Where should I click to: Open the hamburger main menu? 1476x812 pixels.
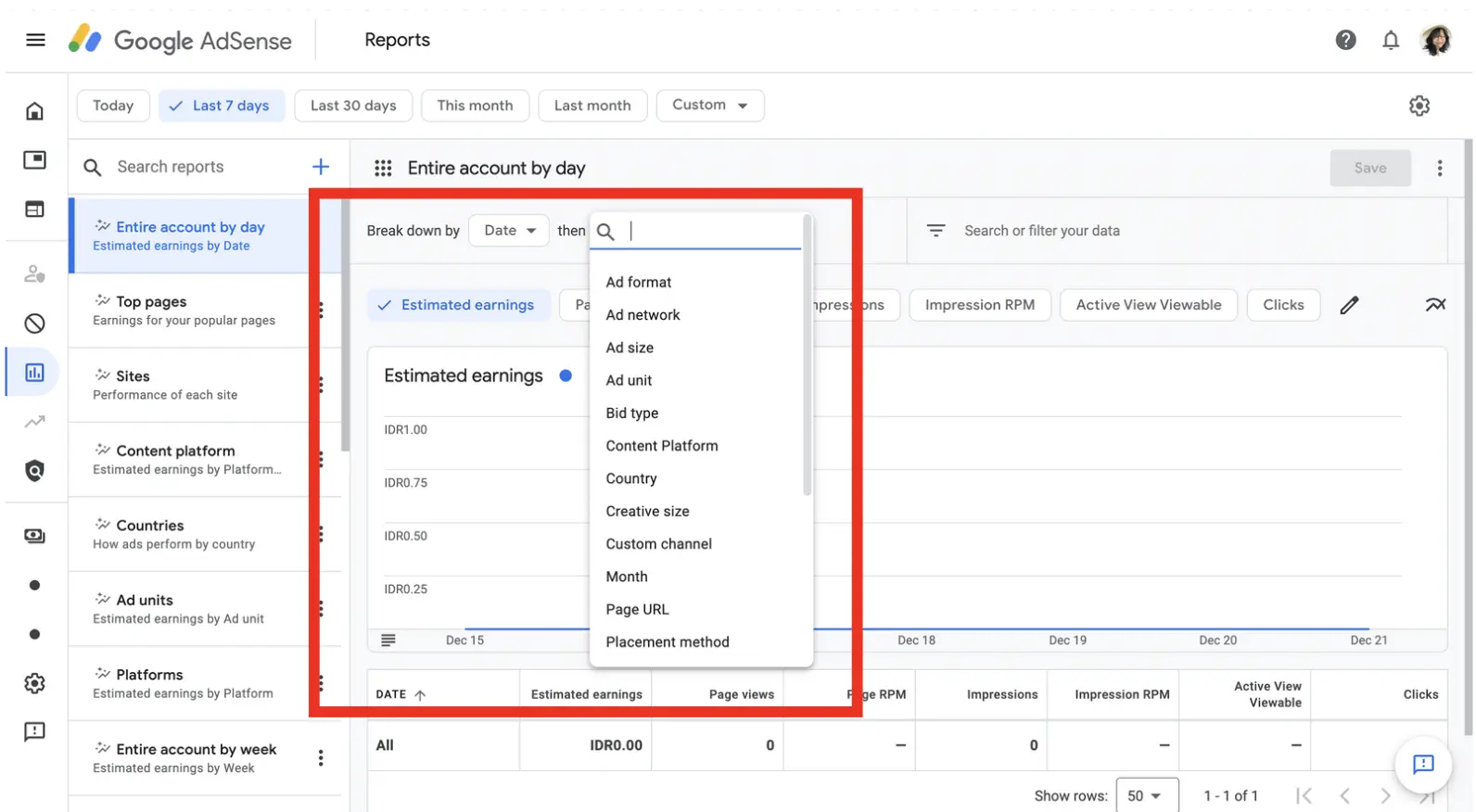(x=35, y=40)
